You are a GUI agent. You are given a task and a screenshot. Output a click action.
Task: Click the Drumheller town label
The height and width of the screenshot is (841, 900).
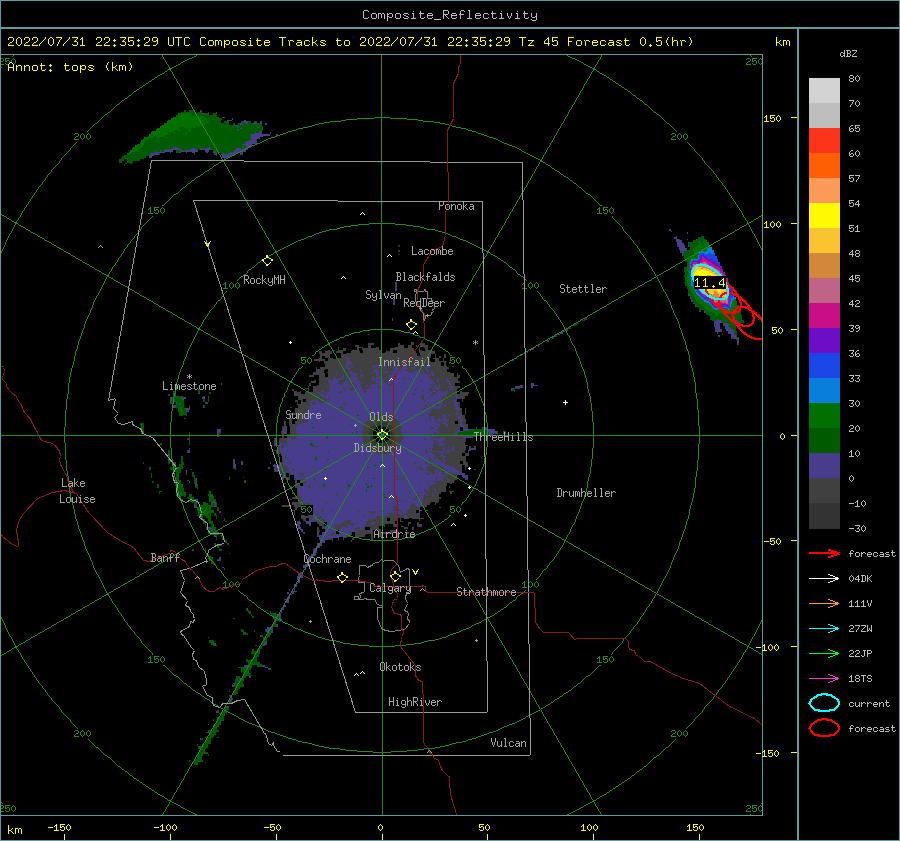click(x=586, y=493)
